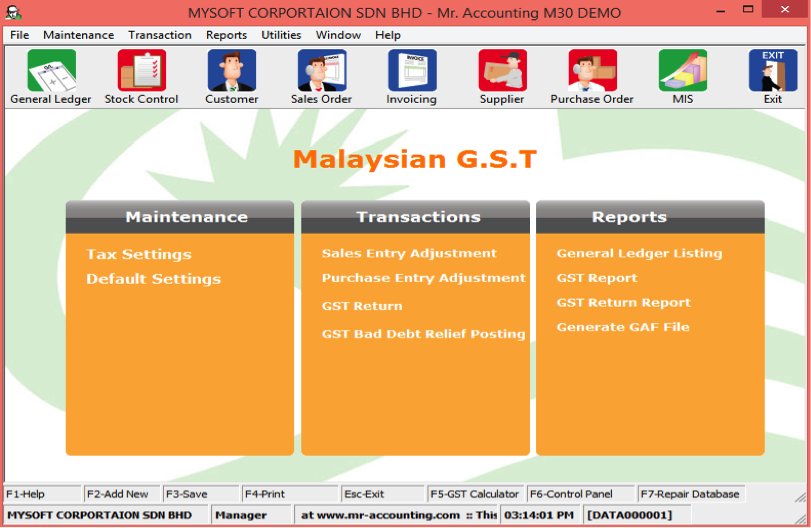Screen dimensions: 811x528
Task: Click the F1-Help status button
Action: click(x=42, y=494)
